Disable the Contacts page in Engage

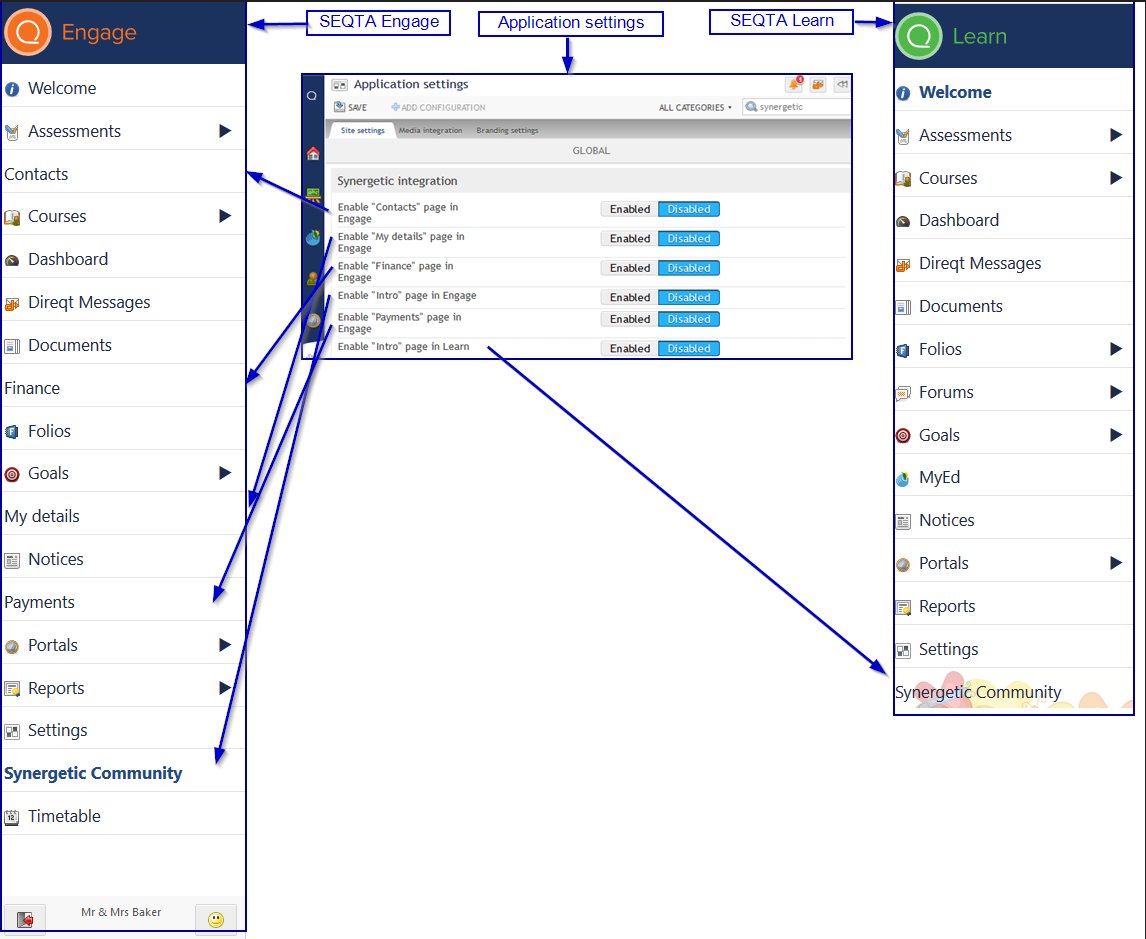click(688, 209)
